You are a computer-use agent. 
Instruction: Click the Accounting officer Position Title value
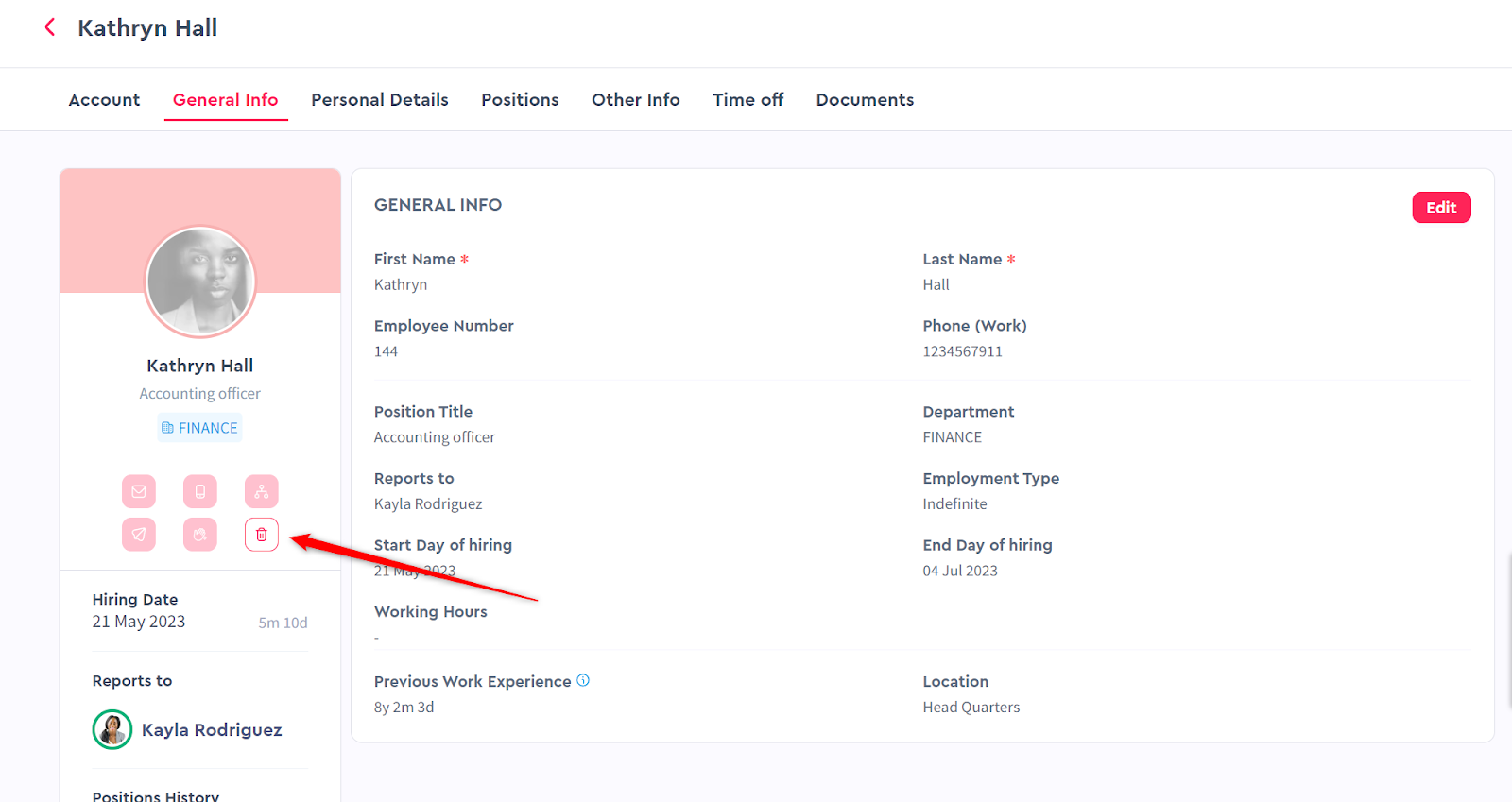point(435,437)
